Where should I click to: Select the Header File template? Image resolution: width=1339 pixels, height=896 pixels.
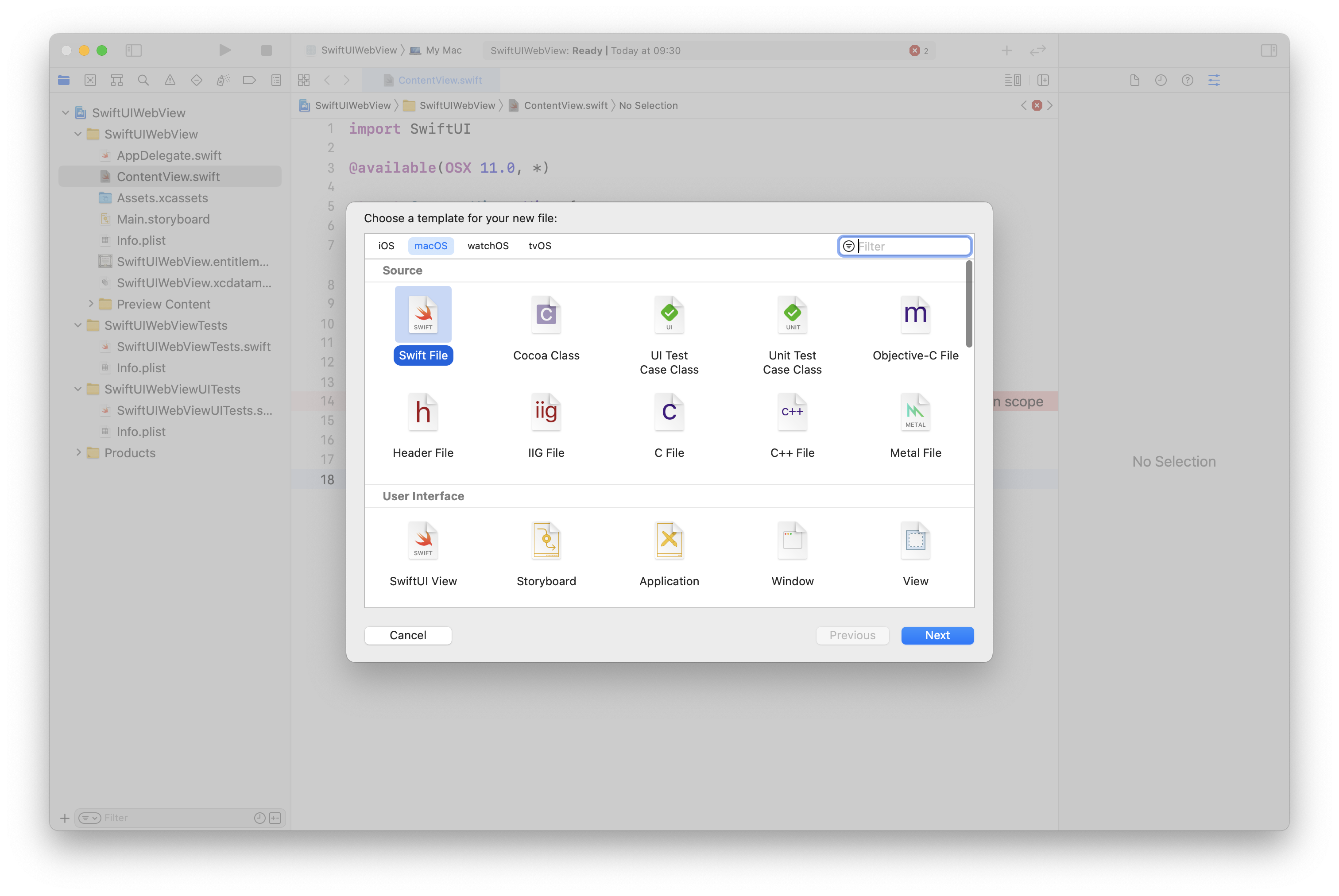423,426
